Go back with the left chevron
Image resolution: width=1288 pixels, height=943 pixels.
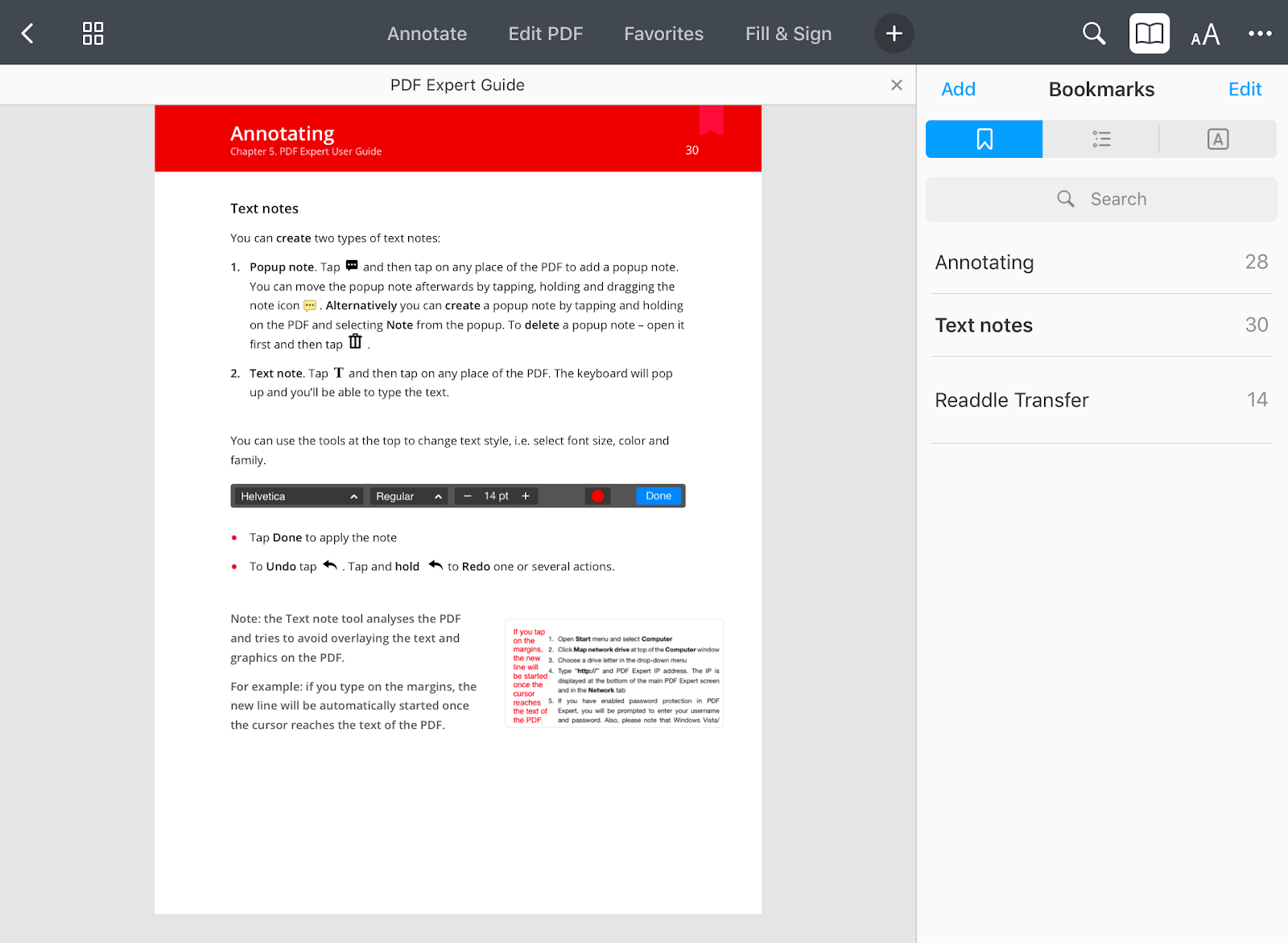[x=27, y=33]
